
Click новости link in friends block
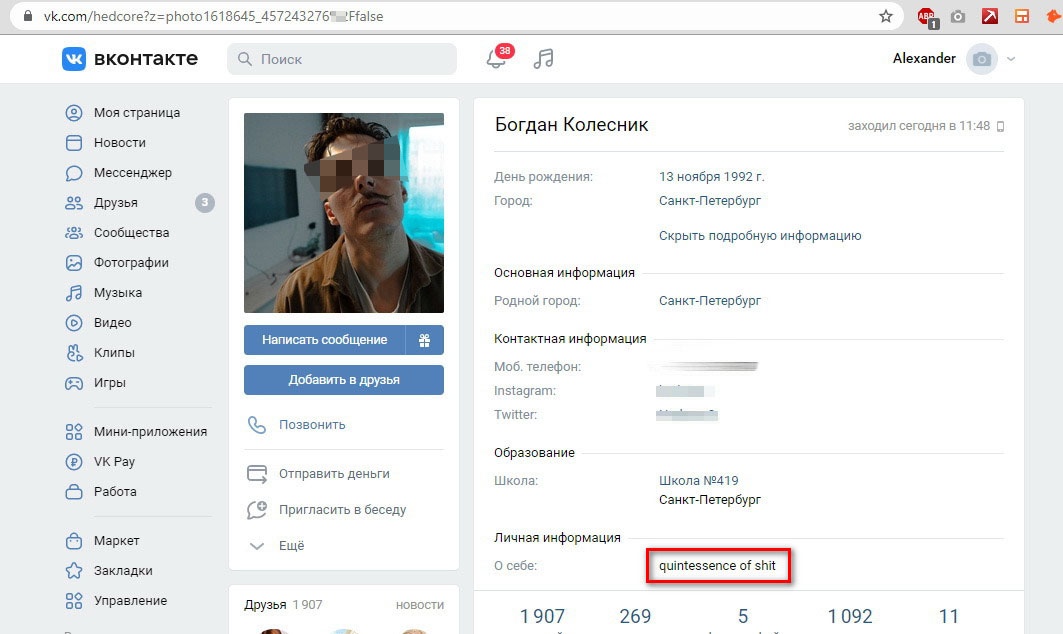[x=420, y=605]
